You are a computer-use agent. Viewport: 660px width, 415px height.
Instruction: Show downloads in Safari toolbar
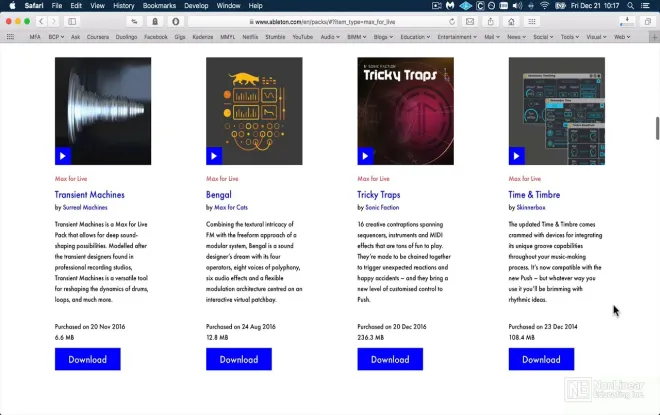627,21
